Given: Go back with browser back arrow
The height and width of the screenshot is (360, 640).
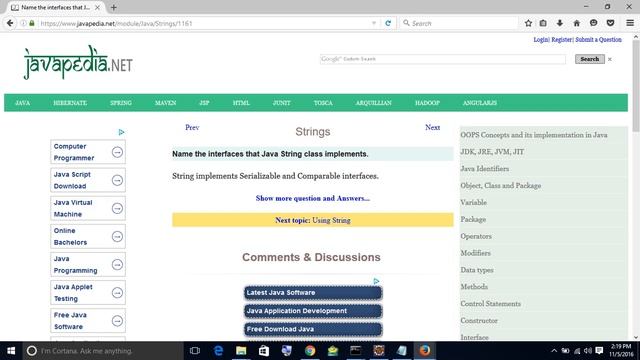Looking at the screenshot, I should click(x=10, y=23).
